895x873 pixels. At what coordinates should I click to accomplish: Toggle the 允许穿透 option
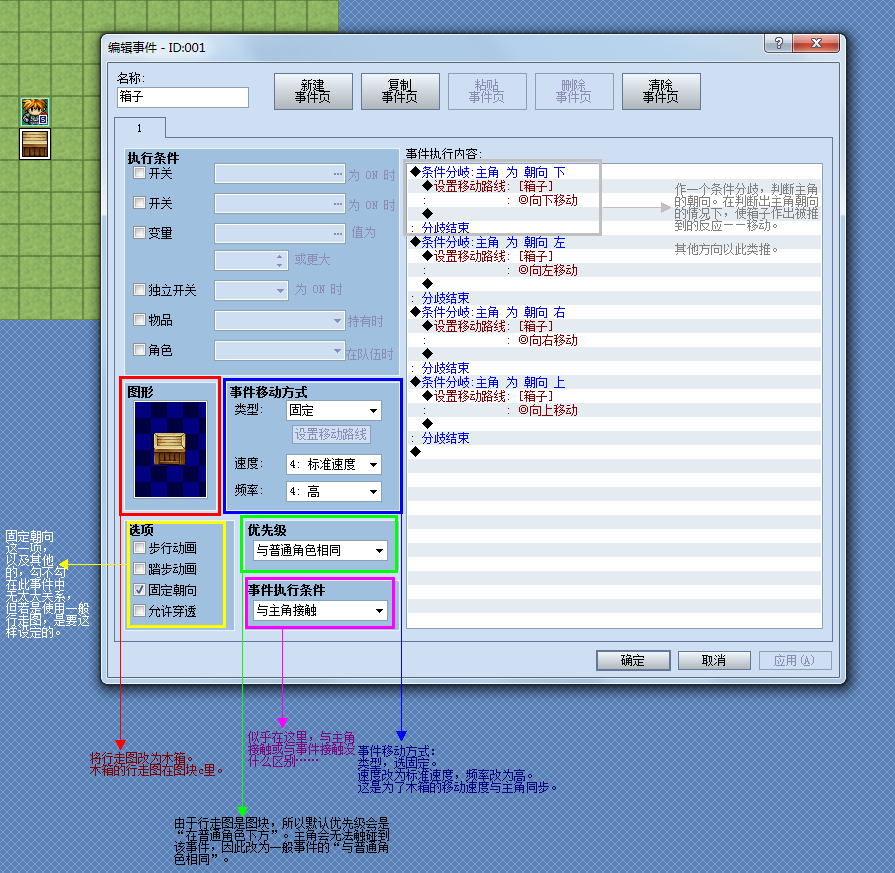click(139, 611)
